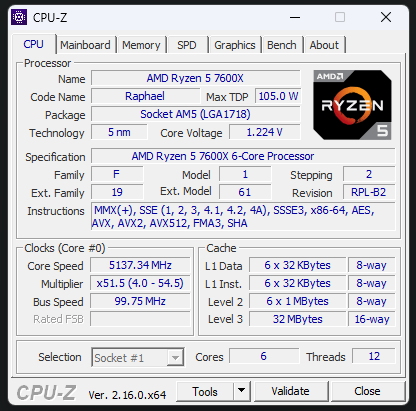This screenshot has height=411, width=416.
Task: Switch to the Mainboard tab
Action: coord(85,45)
